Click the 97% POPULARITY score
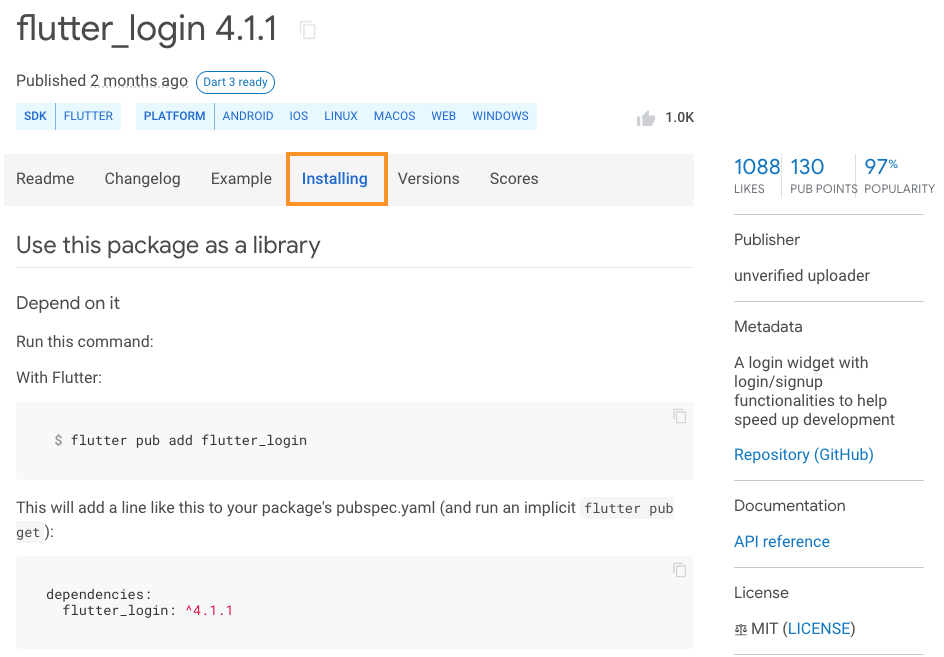The width and height of the screenshot is (944, 657). 899,175
